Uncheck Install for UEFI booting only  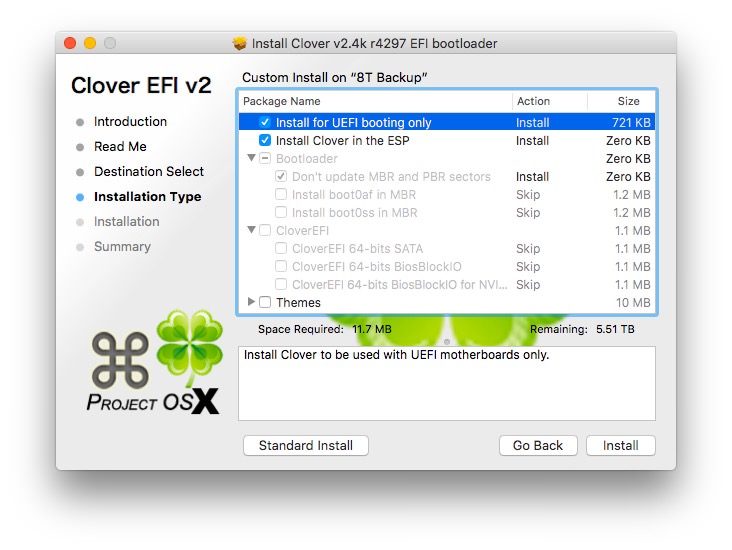pyautogui.click(x=265, y=122)
